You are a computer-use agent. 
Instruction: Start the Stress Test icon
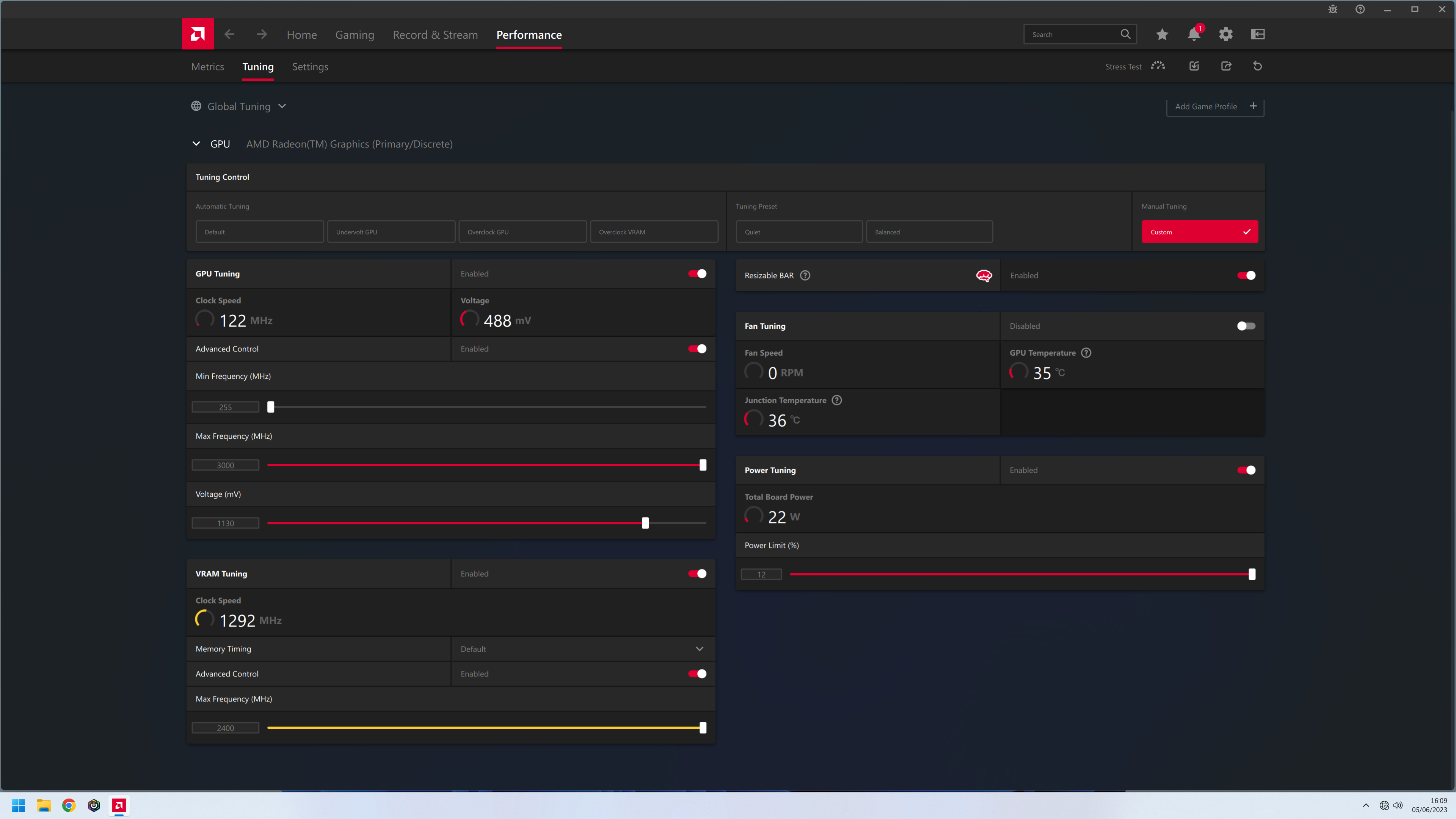click(x=1158, y=66)
